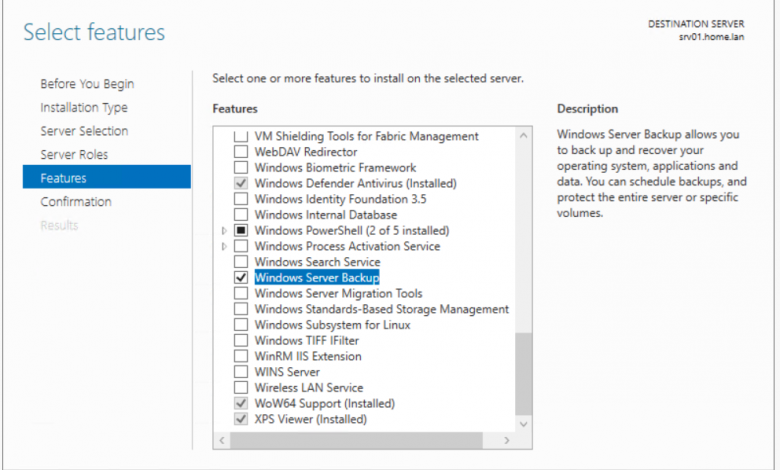Select the Features step in sidebar
This screenshot has height=470, width=780.
(x=106, y=177)
